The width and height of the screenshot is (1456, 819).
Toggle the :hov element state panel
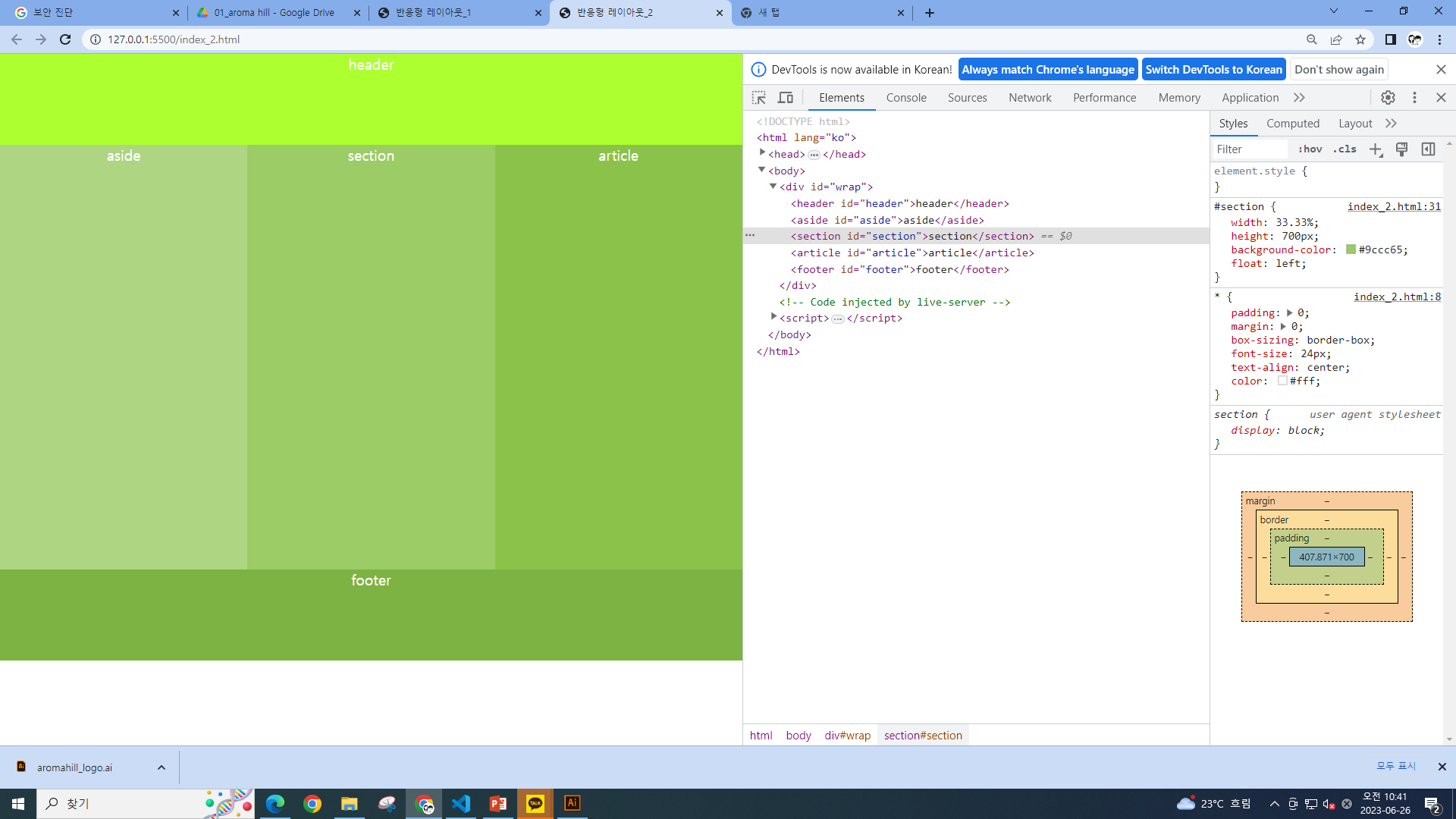pyautogui.click(x=1310, y=149)
